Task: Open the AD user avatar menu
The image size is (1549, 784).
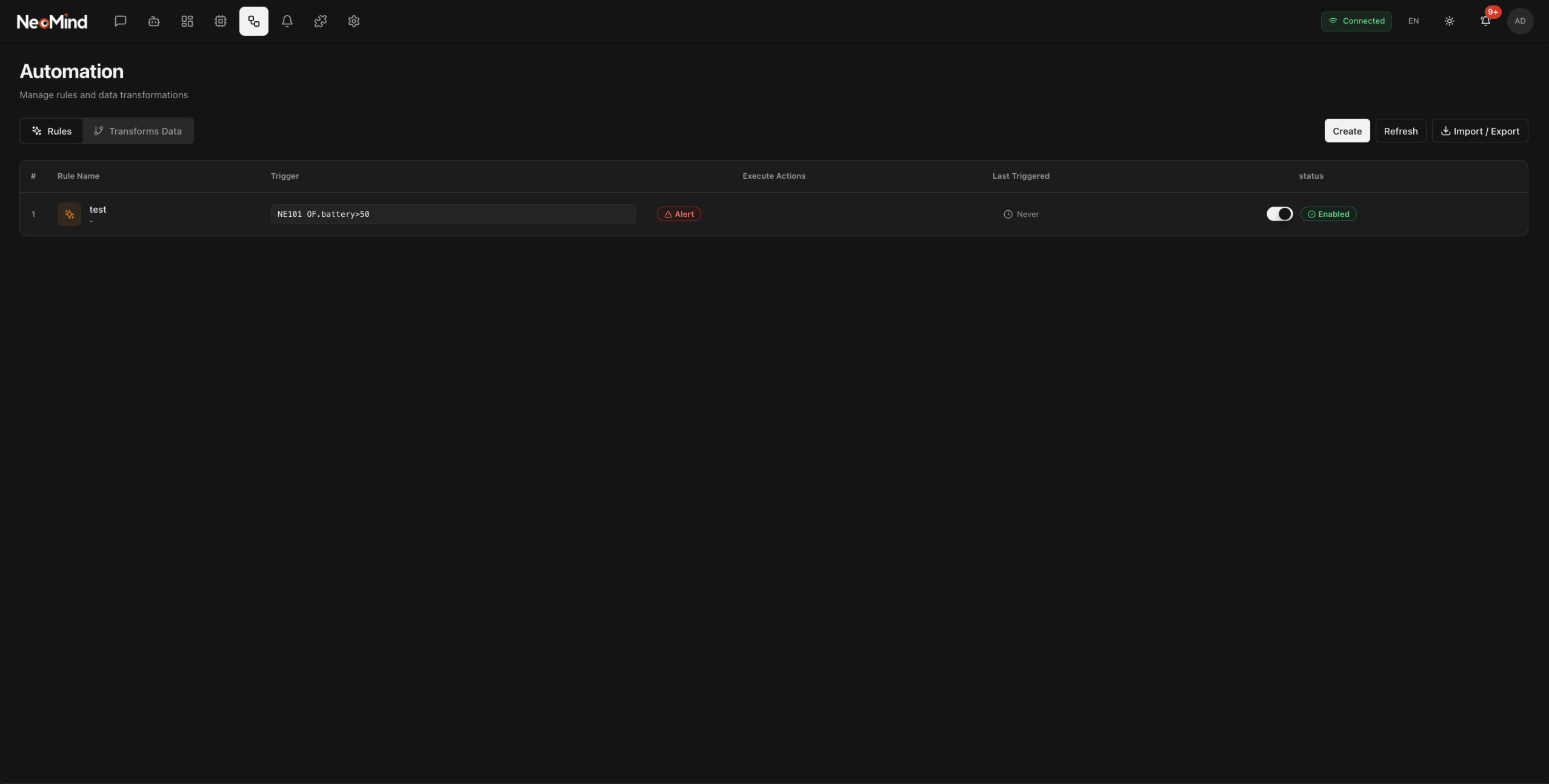Action: click(1520, 21)
